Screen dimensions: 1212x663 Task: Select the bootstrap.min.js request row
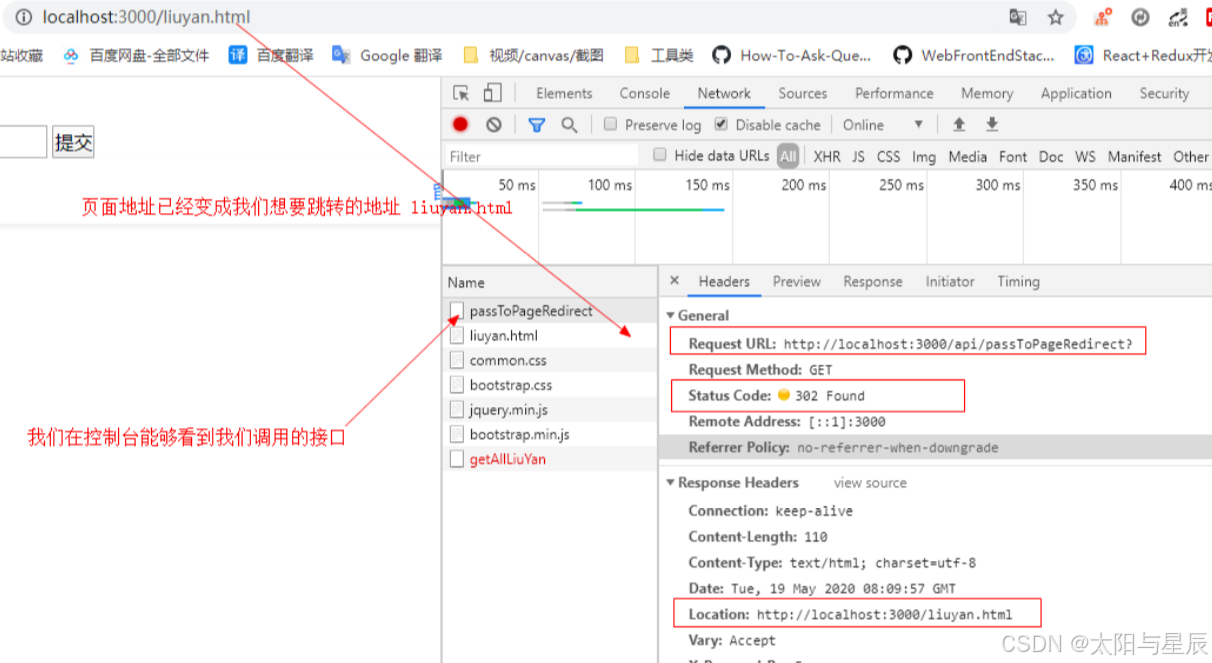550,435
